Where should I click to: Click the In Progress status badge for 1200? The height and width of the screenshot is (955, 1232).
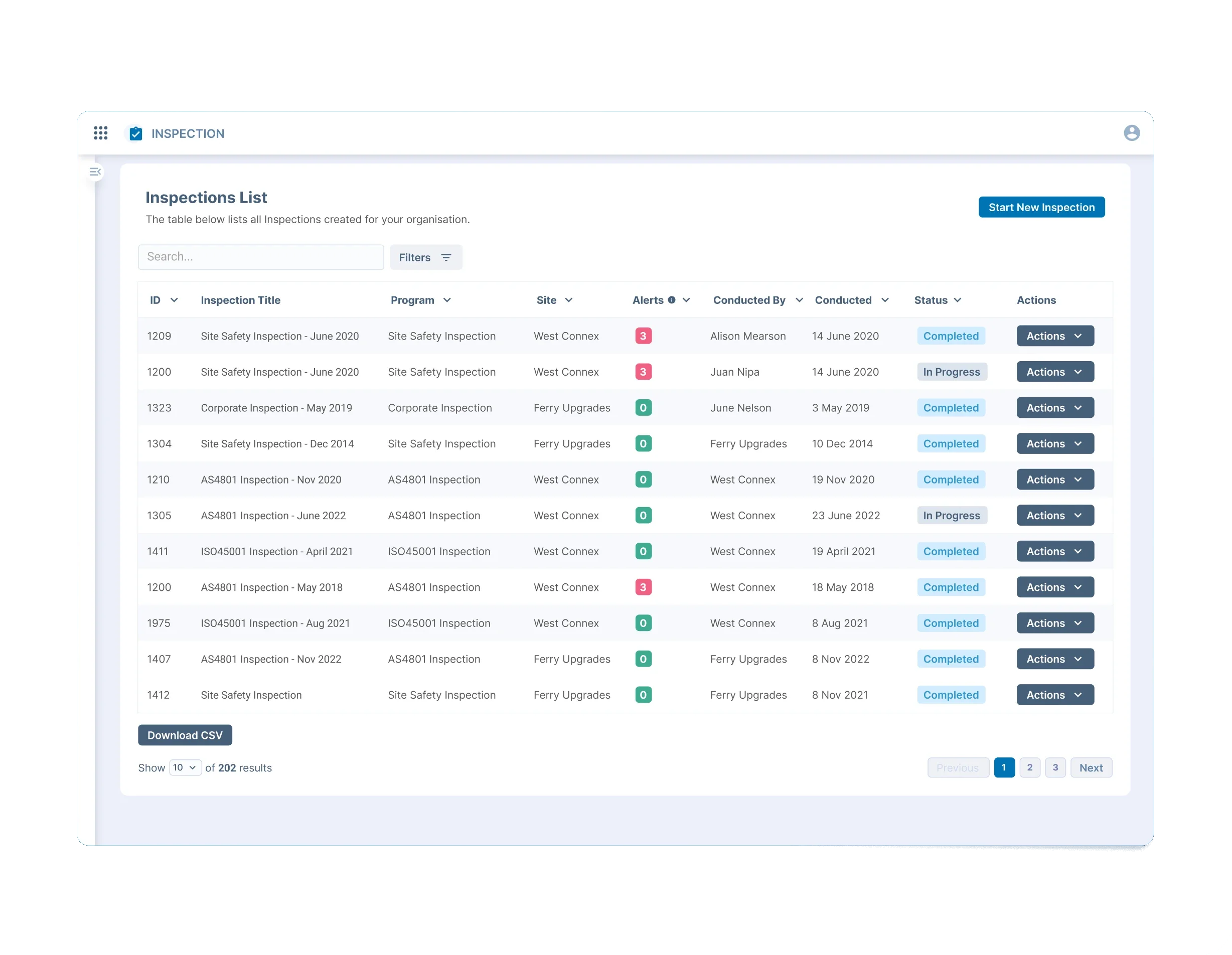click(x=952, y=372)
